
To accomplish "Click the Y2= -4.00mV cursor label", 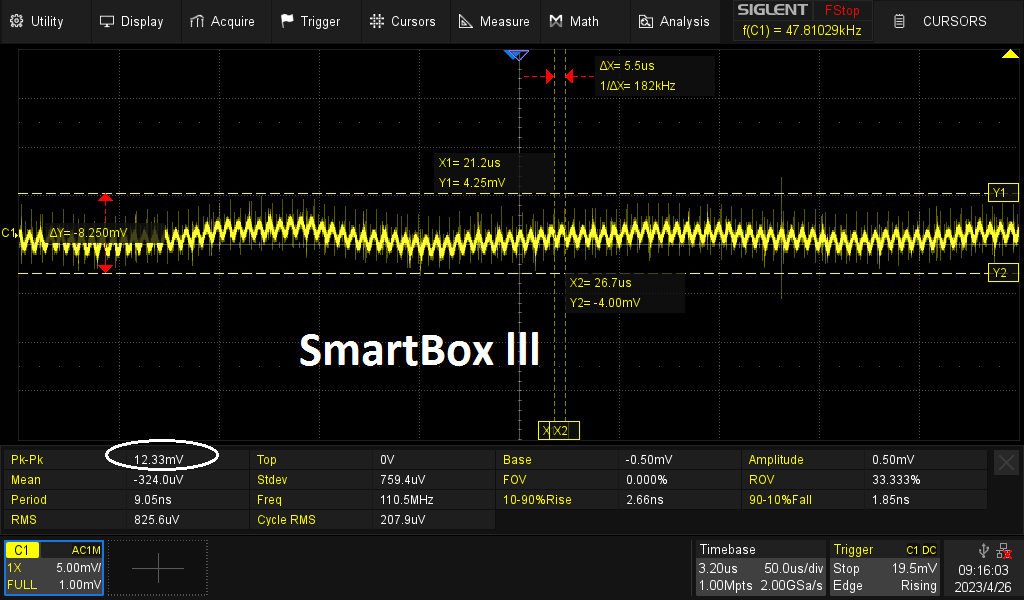I will [605, 303].
